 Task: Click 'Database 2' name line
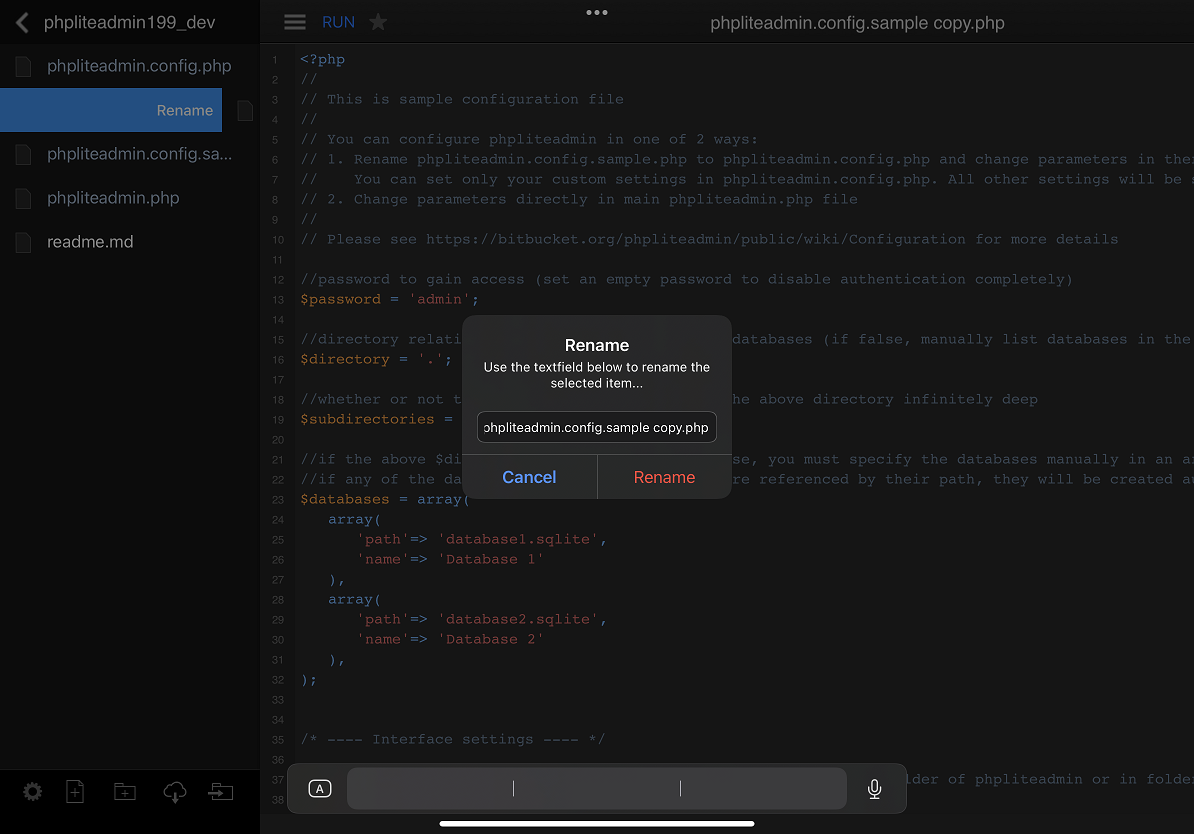450,640
